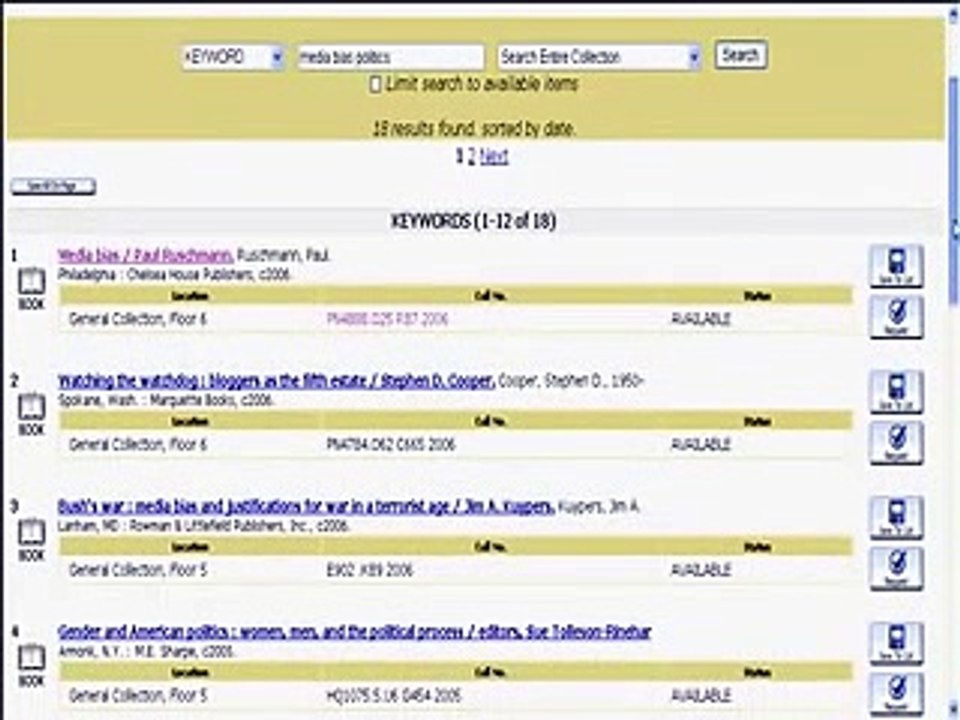Click call number PN4784.O62 C665 2006

(391, 444)
